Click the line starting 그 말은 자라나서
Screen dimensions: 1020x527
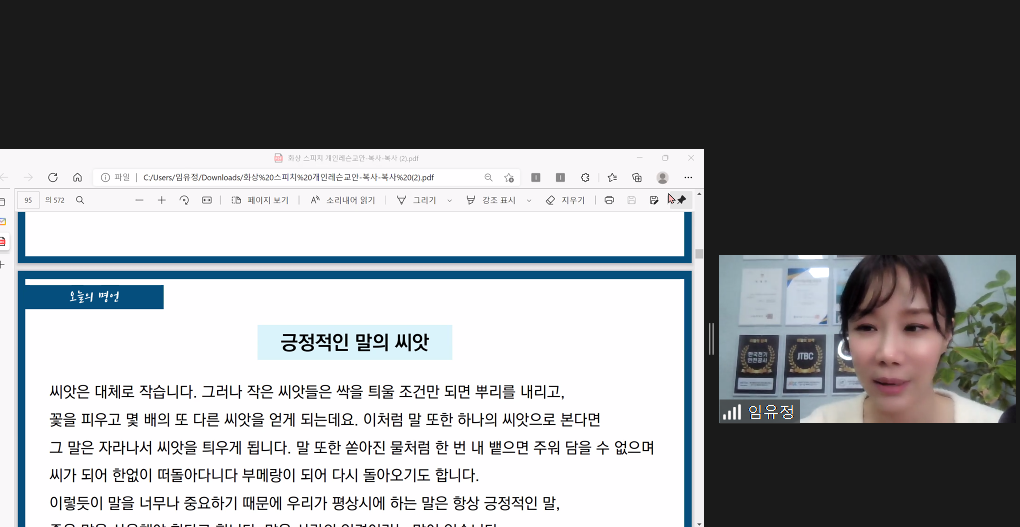click(x=352, y=448)
